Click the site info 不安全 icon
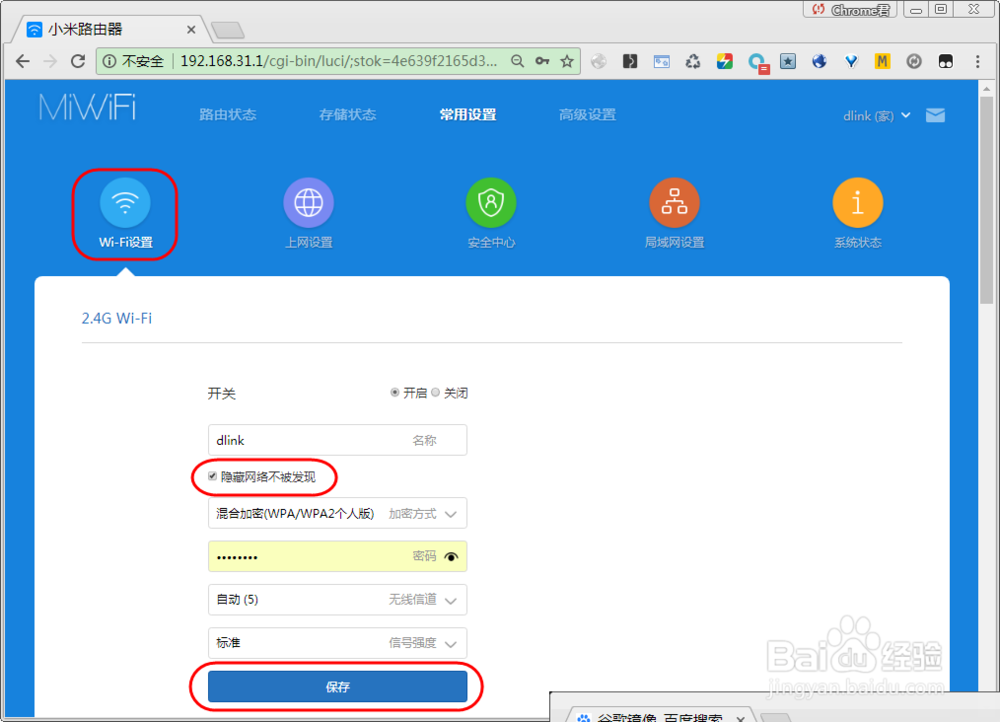Viewport: 1000px width, 722px height. 110,61
